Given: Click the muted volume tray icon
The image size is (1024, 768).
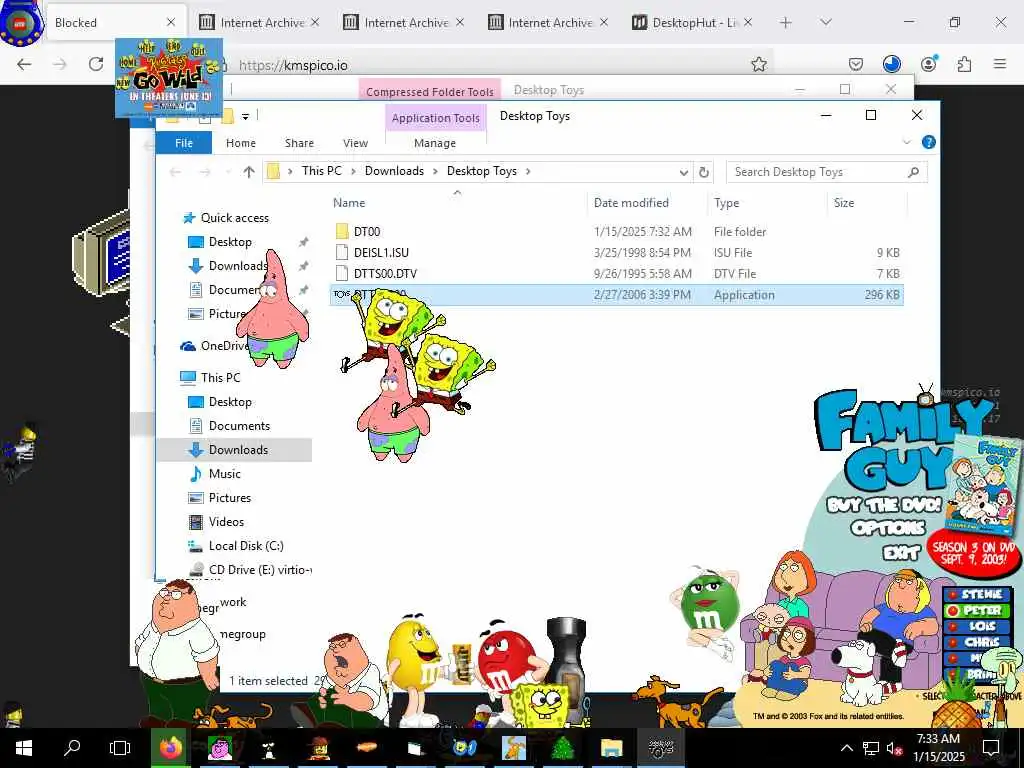Looking at the screenshot, I should (x=893, y=748).
